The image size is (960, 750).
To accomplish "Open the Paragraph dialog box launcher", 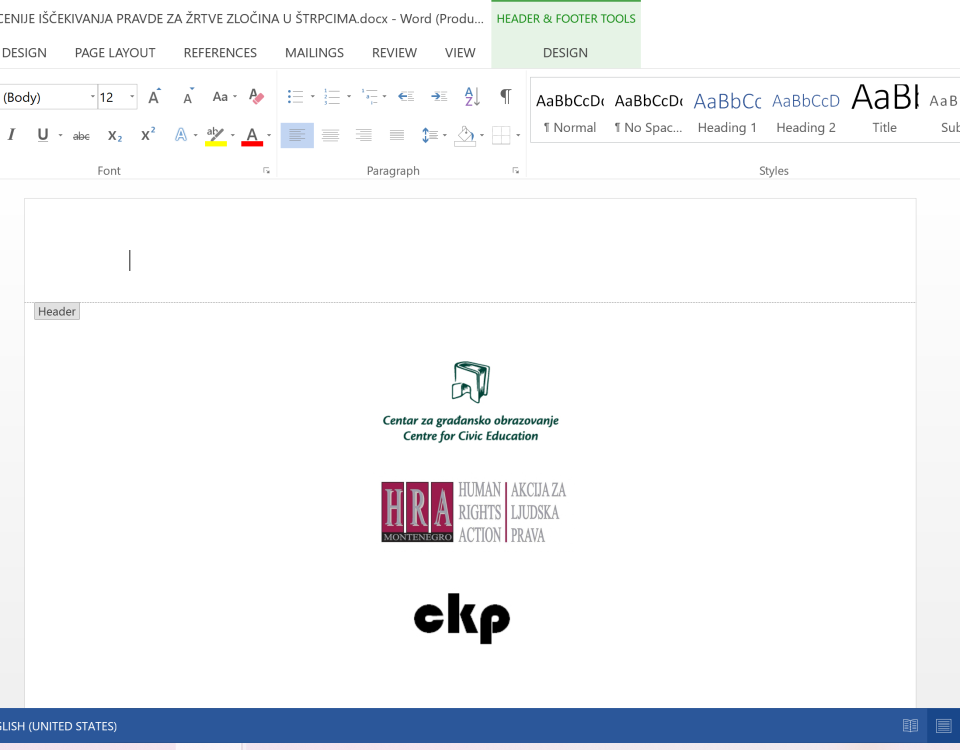I will click(x=516, y=171).
